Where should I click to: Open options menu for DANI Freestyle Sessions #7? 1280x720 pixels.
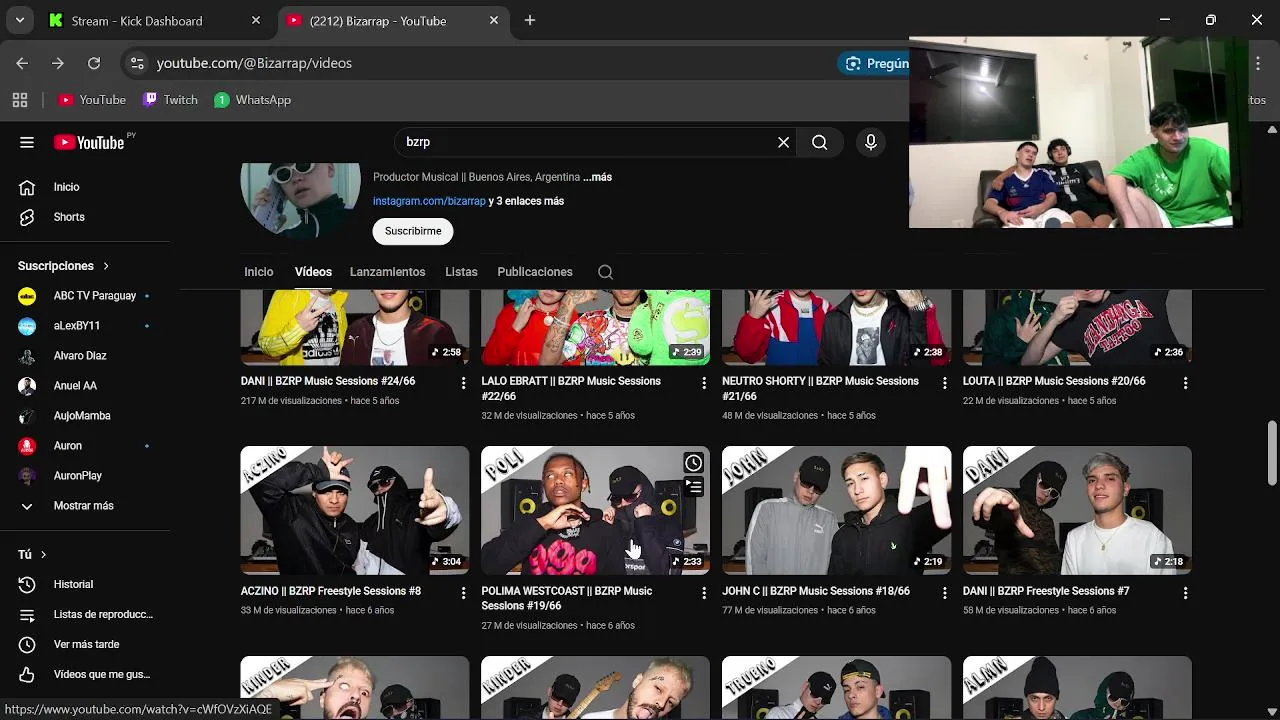tap(1185, 593)
